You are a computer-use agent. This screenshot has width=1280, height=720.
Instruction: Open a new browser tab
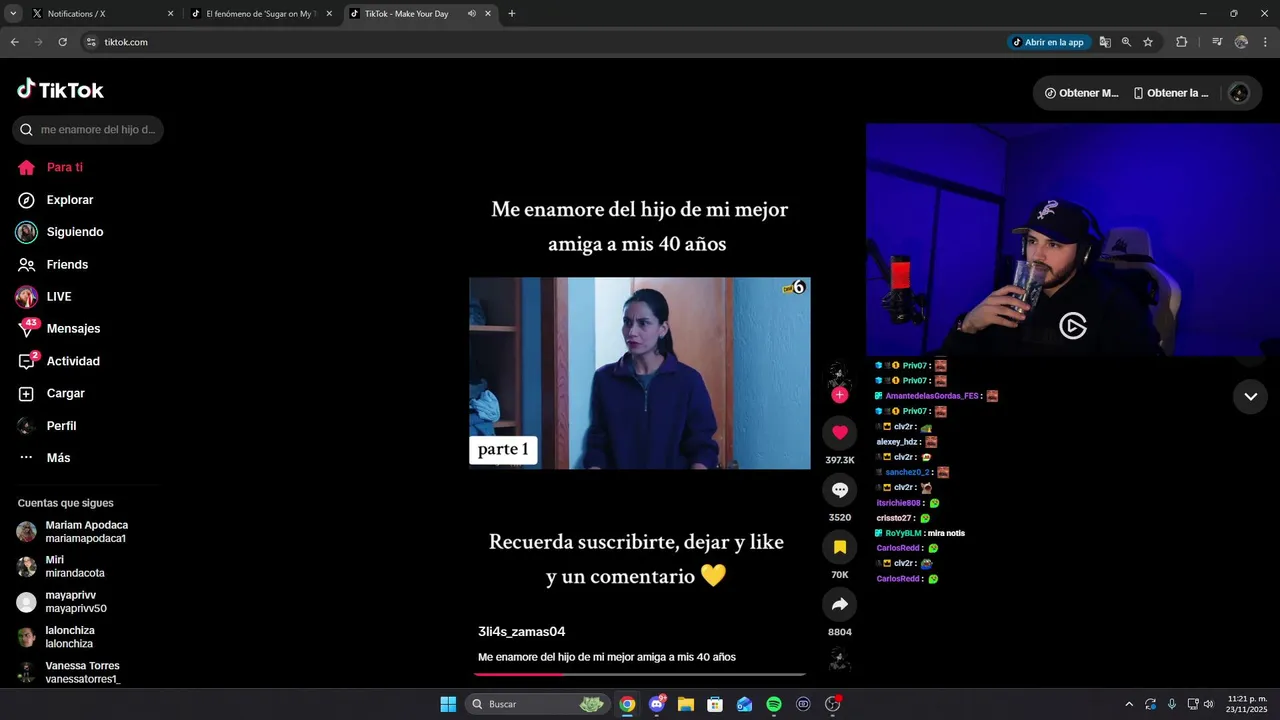[x=512, y=14]
